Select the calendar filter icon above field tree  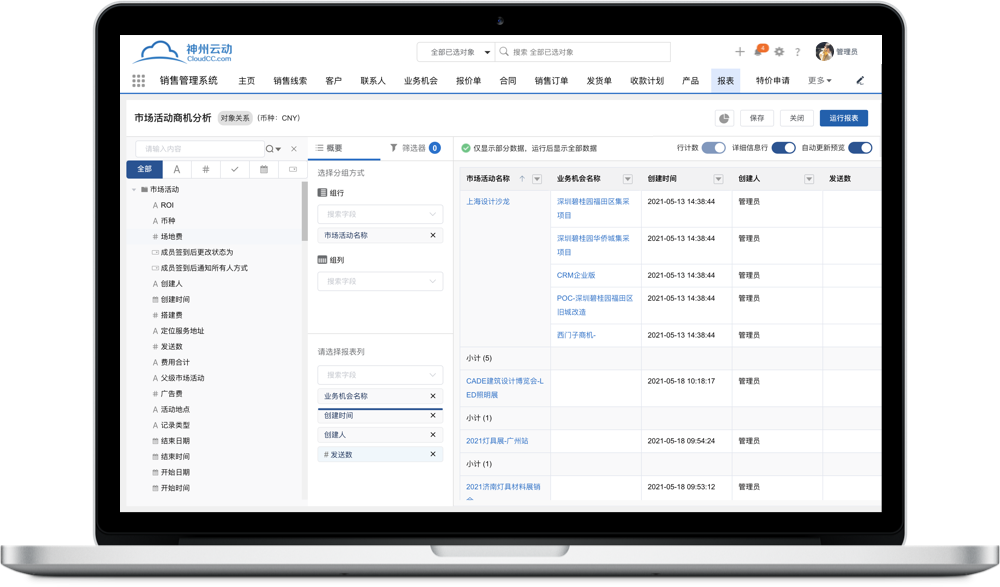pyautogui.click(x=264, y=169)
